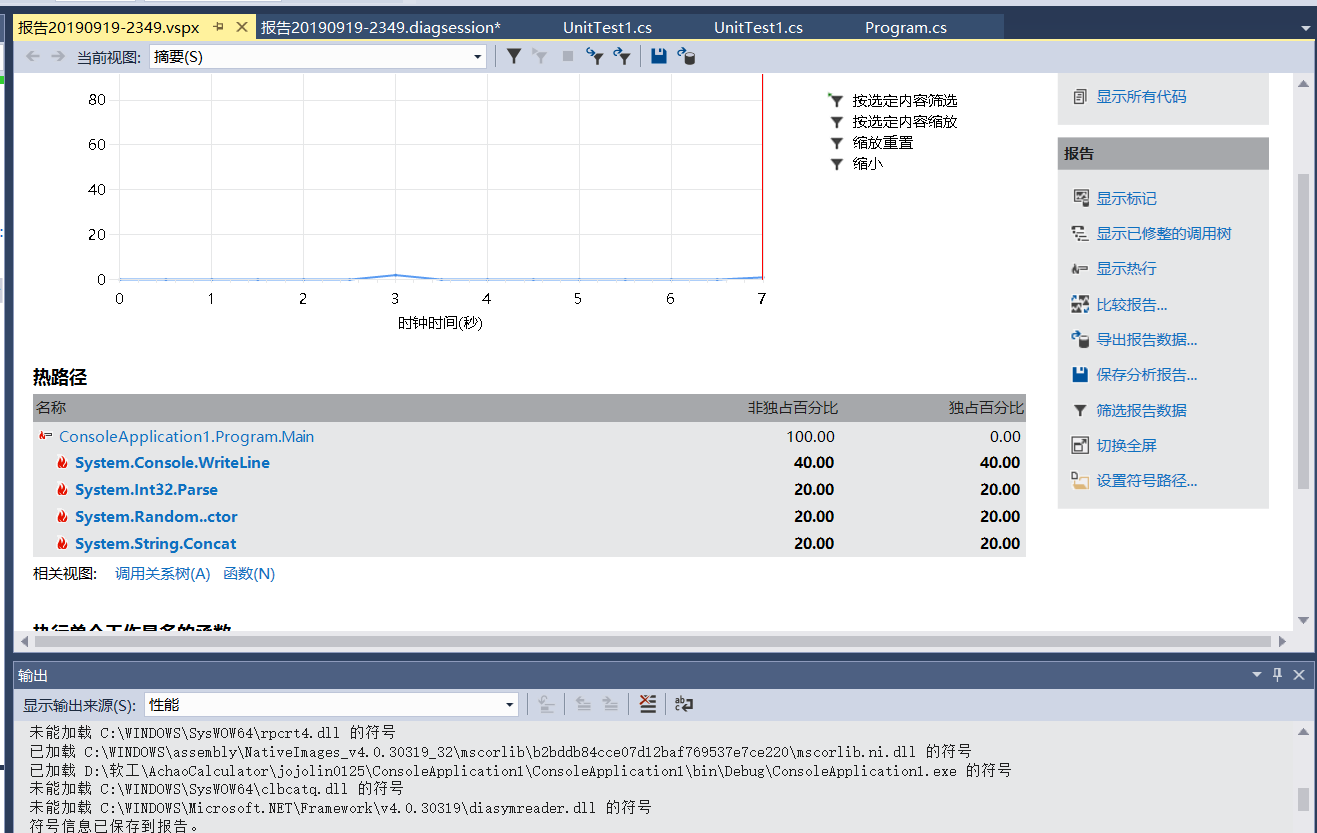Click the icon beside 切换全屏
1317x833 pixels.
[1080, 445]
